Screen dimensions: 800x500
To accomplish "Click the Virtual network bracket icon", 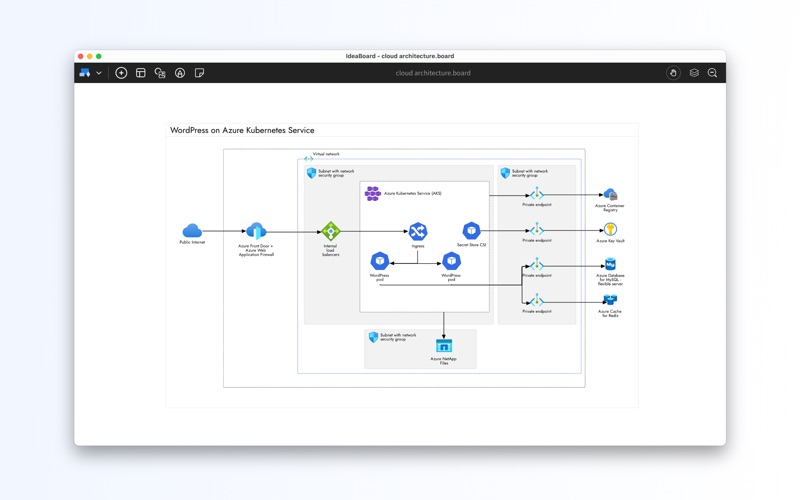I will (309, 159).
